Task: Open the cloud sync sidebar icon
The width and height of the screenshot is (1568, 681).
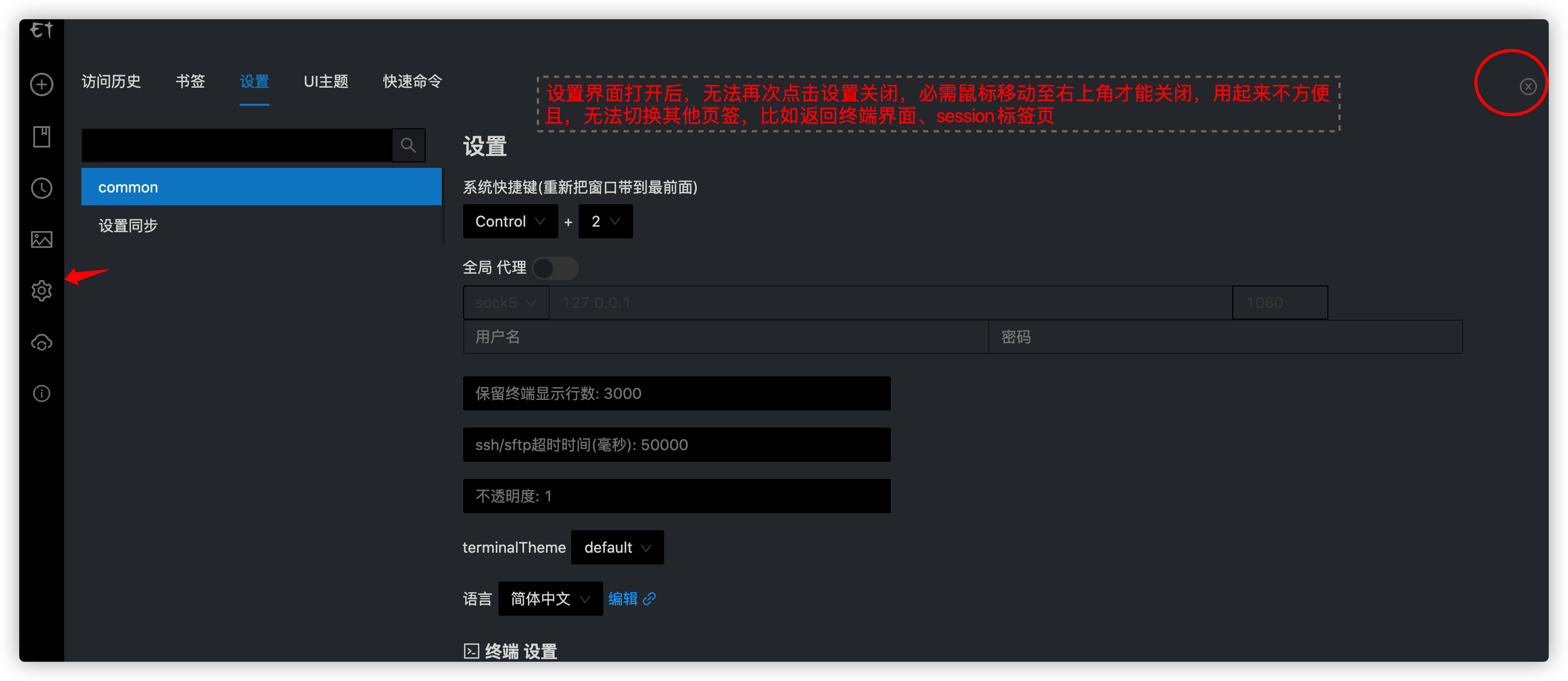Action: [x=41, y=343]
